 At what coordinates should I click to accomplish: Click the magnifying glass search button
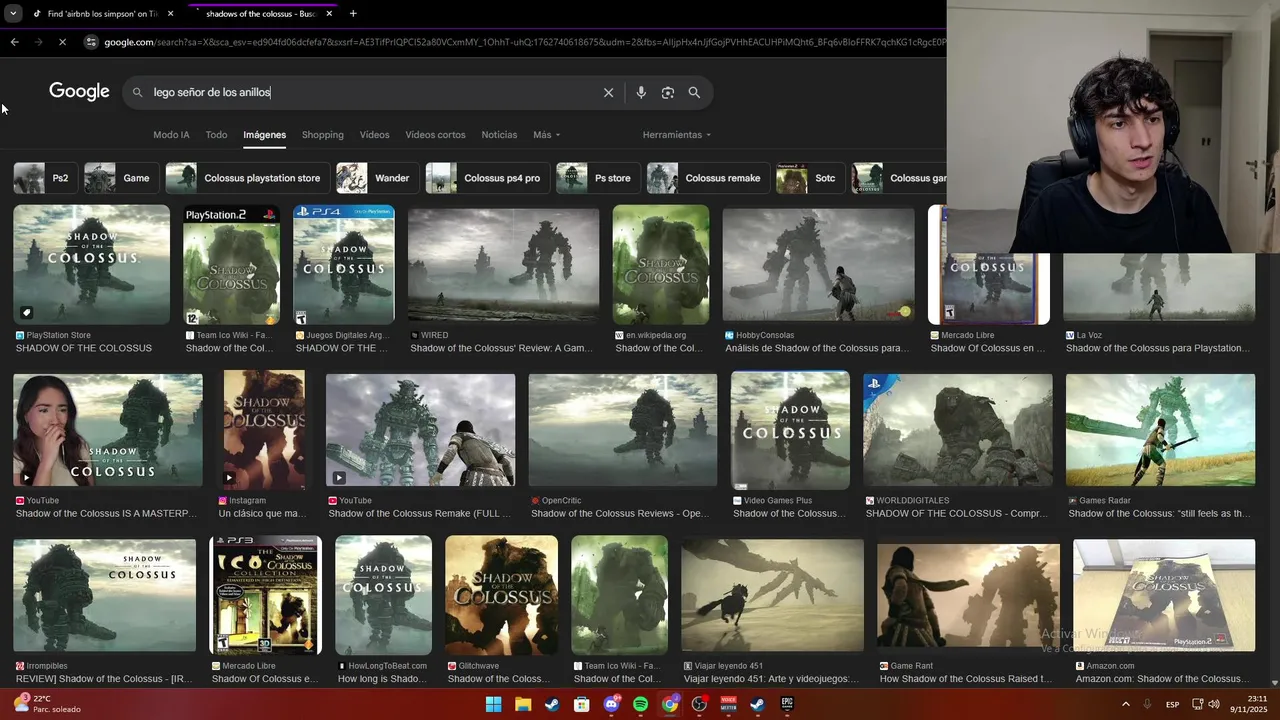click(694, 92)
